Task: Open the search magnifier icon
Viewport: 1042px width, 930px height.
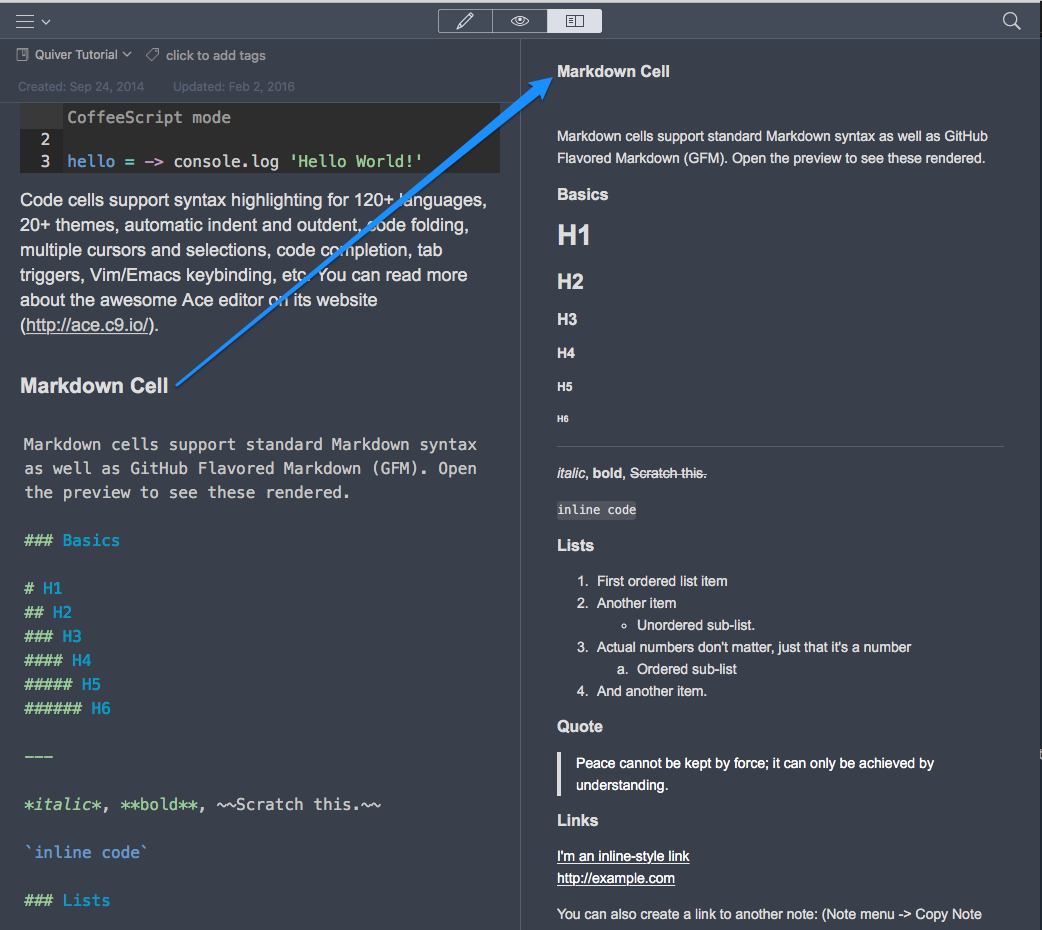Action: [x=1011, y=21]
